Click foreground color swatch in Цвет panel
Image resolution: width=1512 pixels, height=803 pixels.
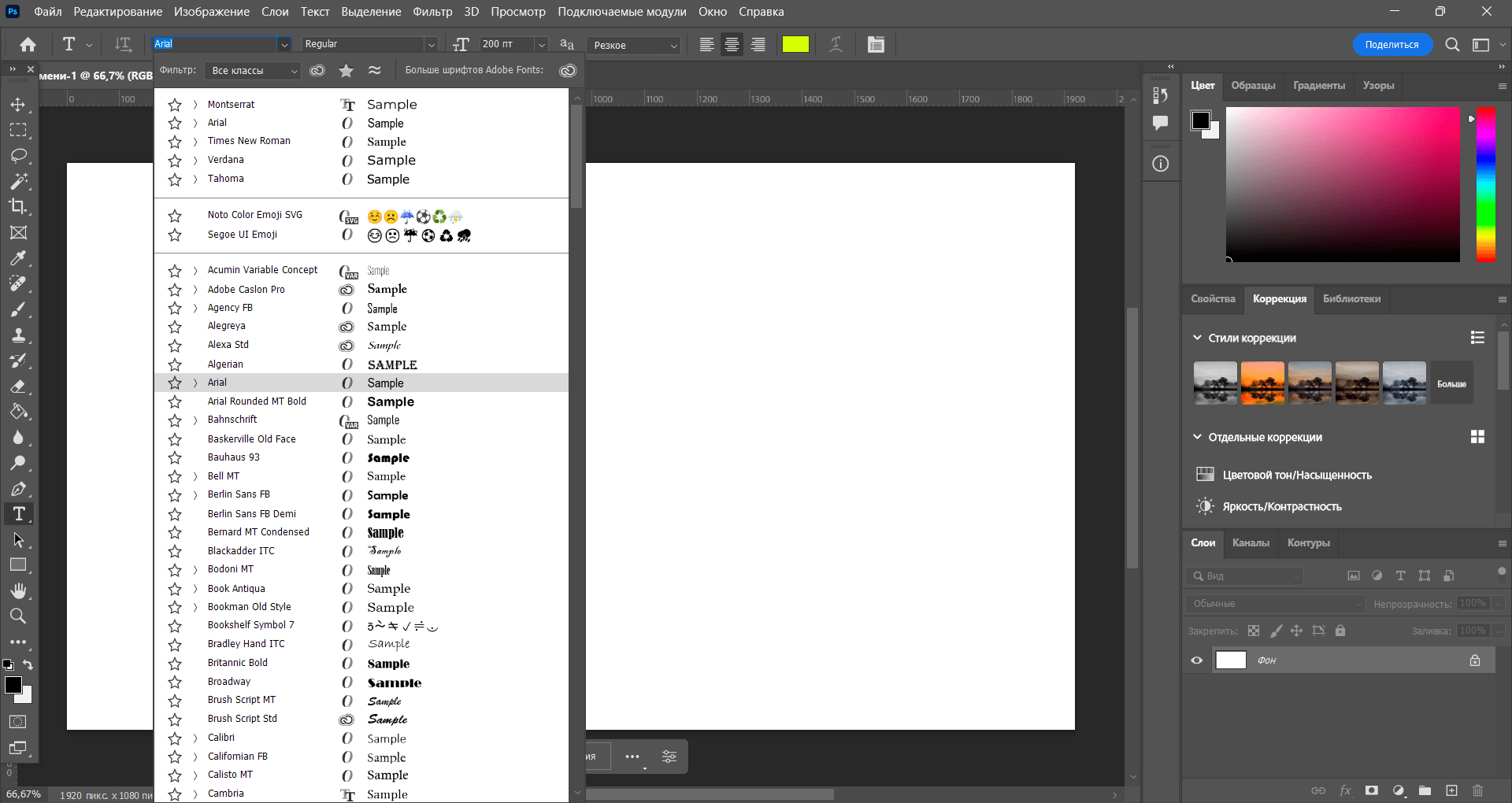click(1201, 120)
